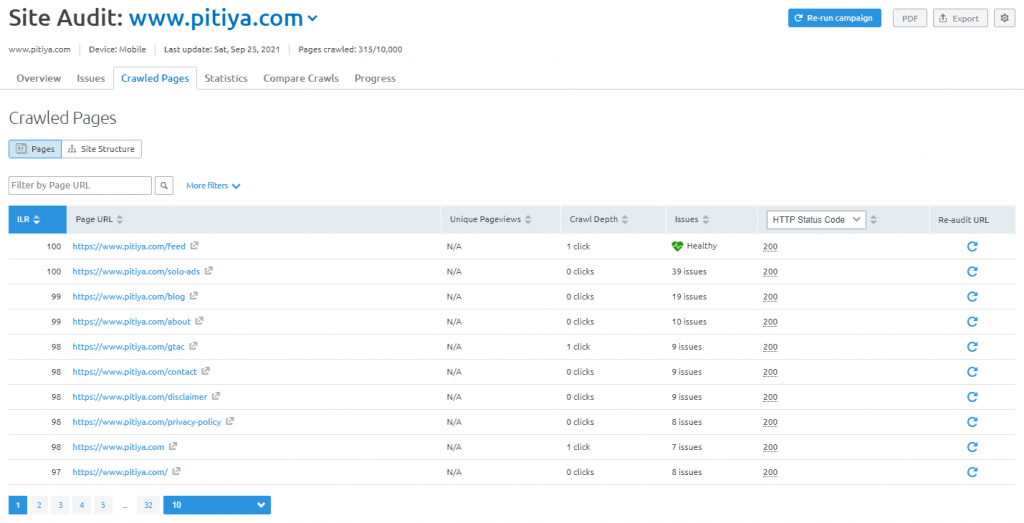Open /blog external link icon
1024x523 pixels.
(x=193, y=296)
